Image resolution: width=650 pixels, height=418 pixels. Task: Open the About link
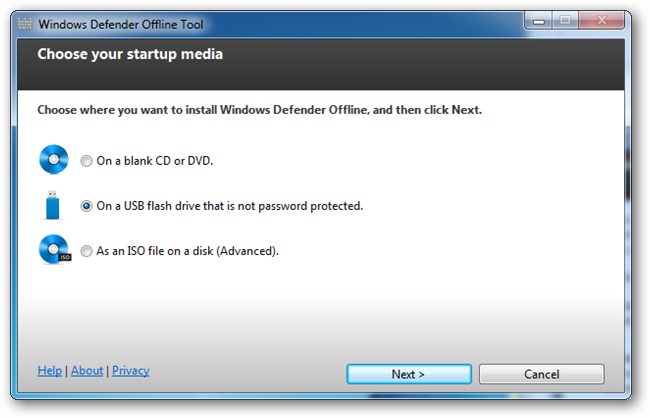click(87, 371)
